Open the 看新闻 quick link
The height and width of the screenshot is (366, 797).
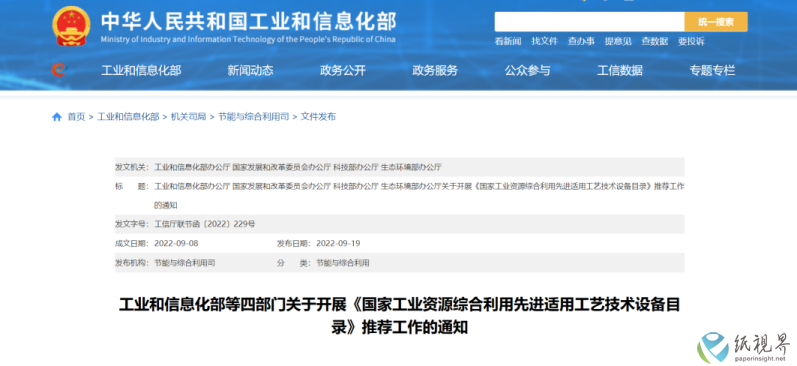[508, 42]
